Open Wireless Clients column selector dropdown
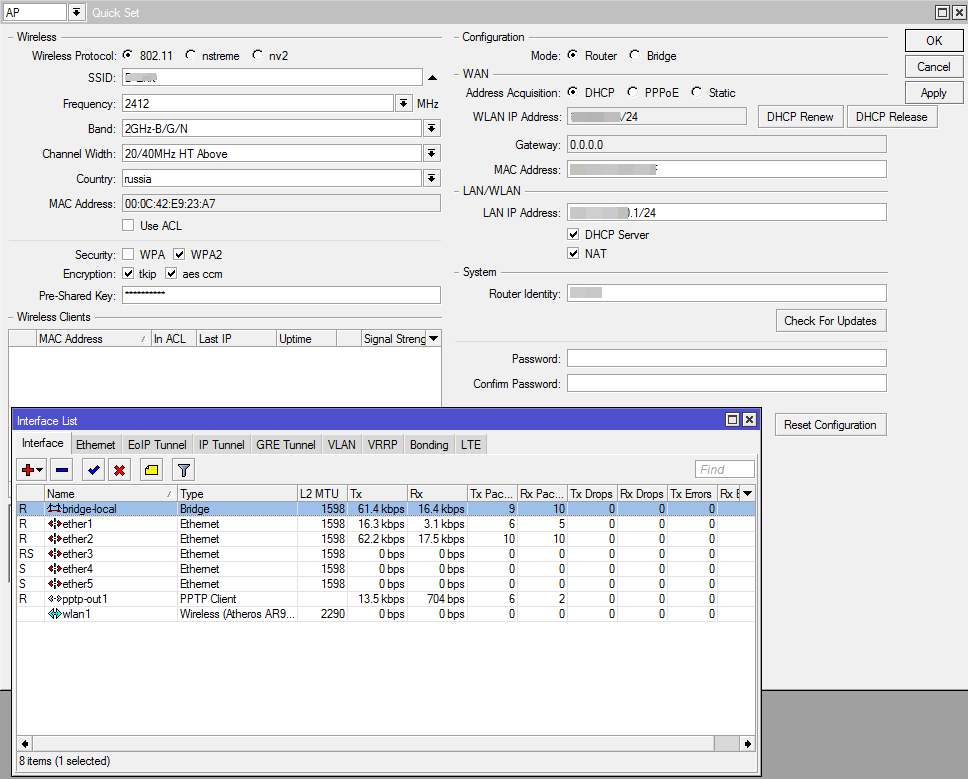Screen dimensions: 968x779 [x=434, y=338]
